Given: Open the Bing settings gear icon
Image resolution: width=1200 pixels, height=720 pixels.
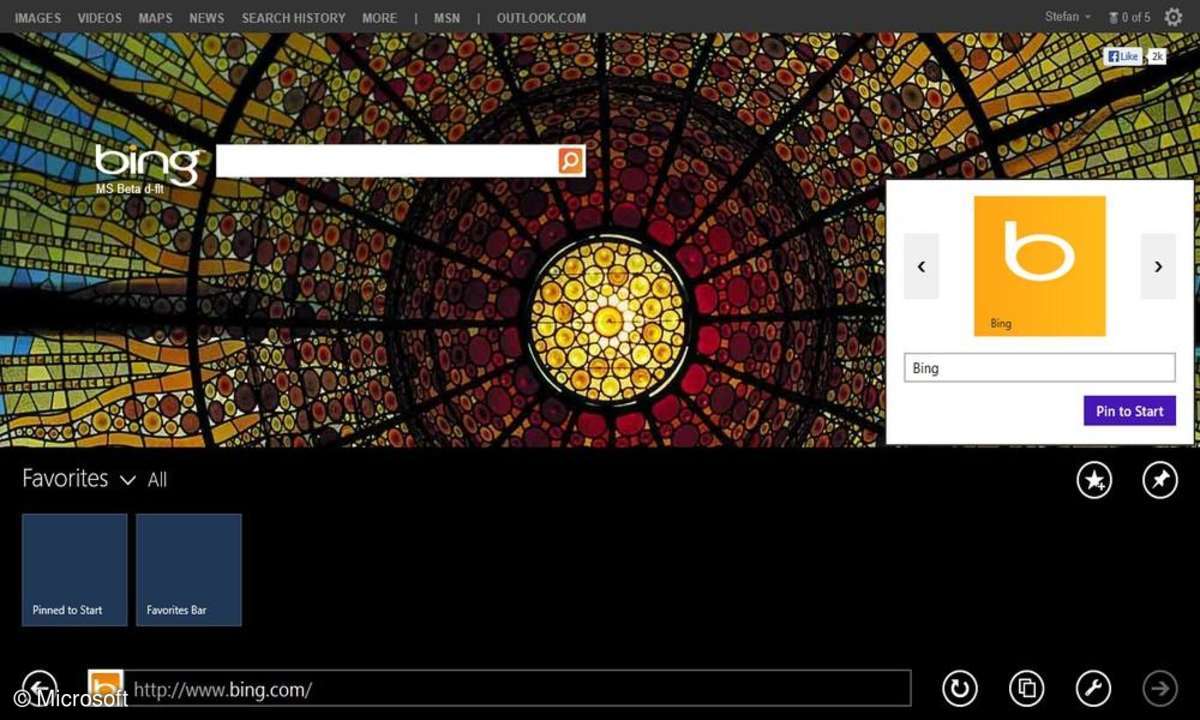Looking at the screenshot, I should click(1173, 17).
